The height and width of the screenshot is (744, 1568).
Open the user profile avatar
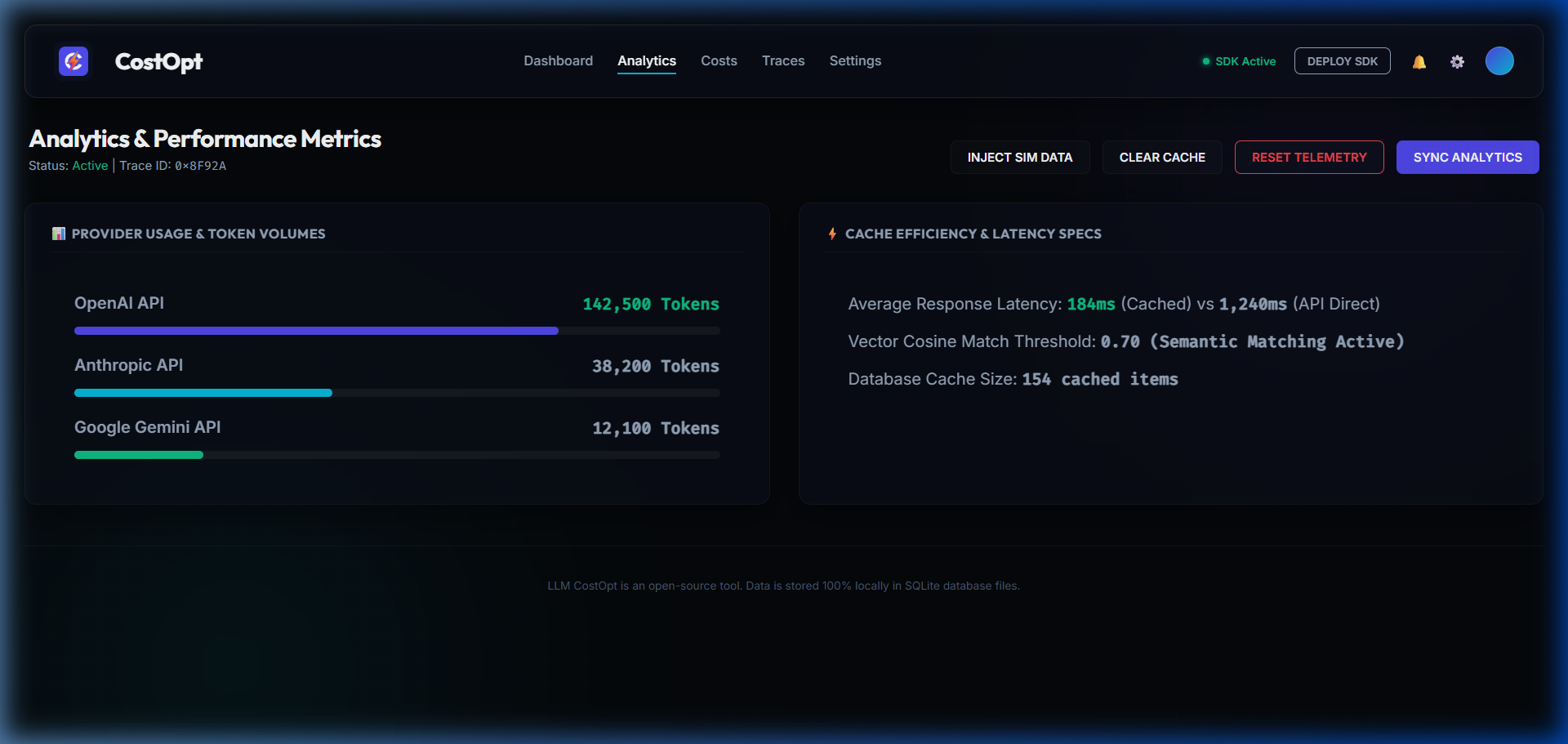pos(1499,61)
